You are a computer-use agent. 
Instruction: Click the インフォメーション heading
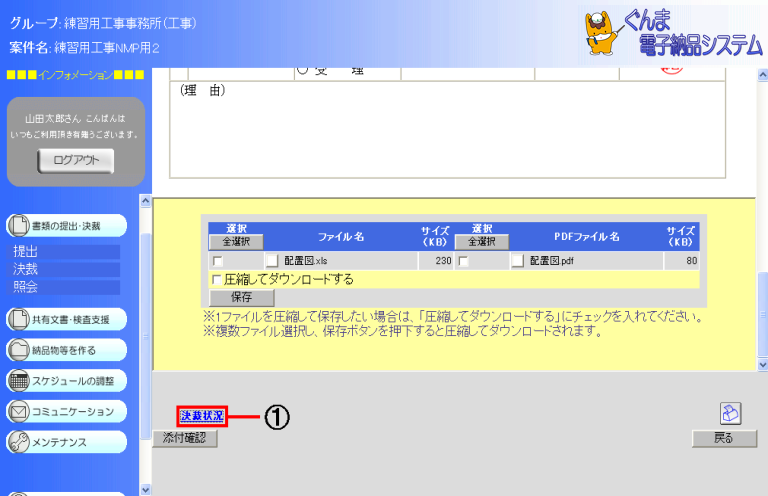click(x=75, y=75)
